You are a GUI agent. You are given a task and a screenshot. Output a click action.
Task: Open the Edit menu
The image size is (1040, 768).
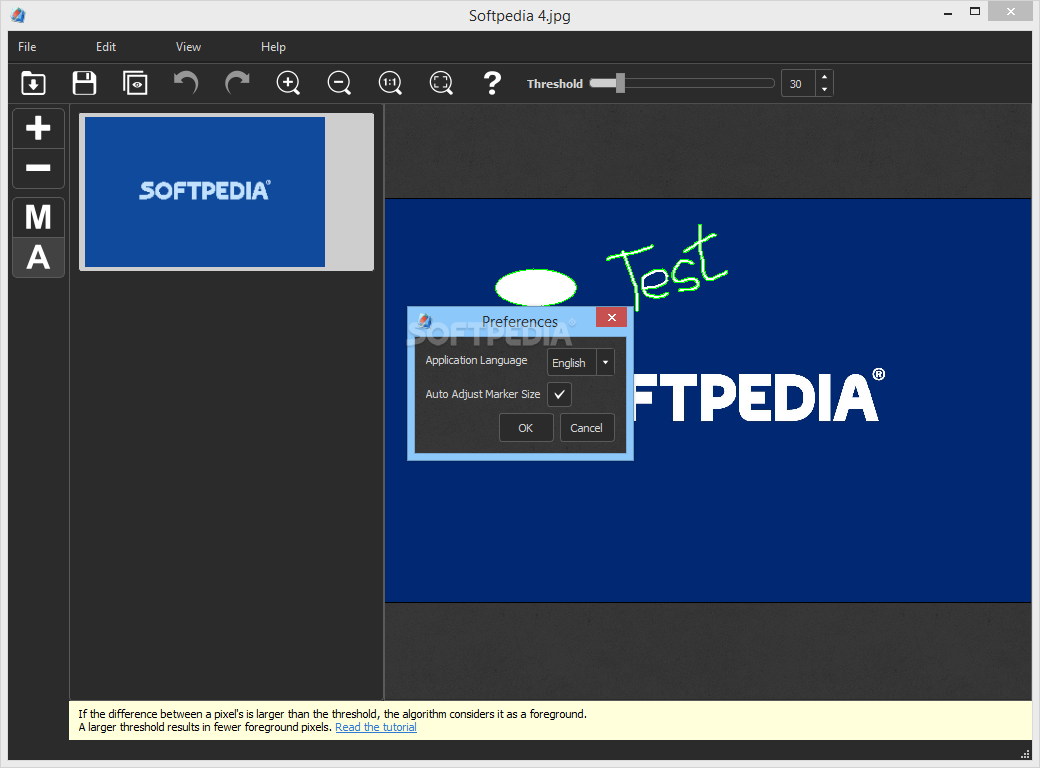(x=105, y=47)
